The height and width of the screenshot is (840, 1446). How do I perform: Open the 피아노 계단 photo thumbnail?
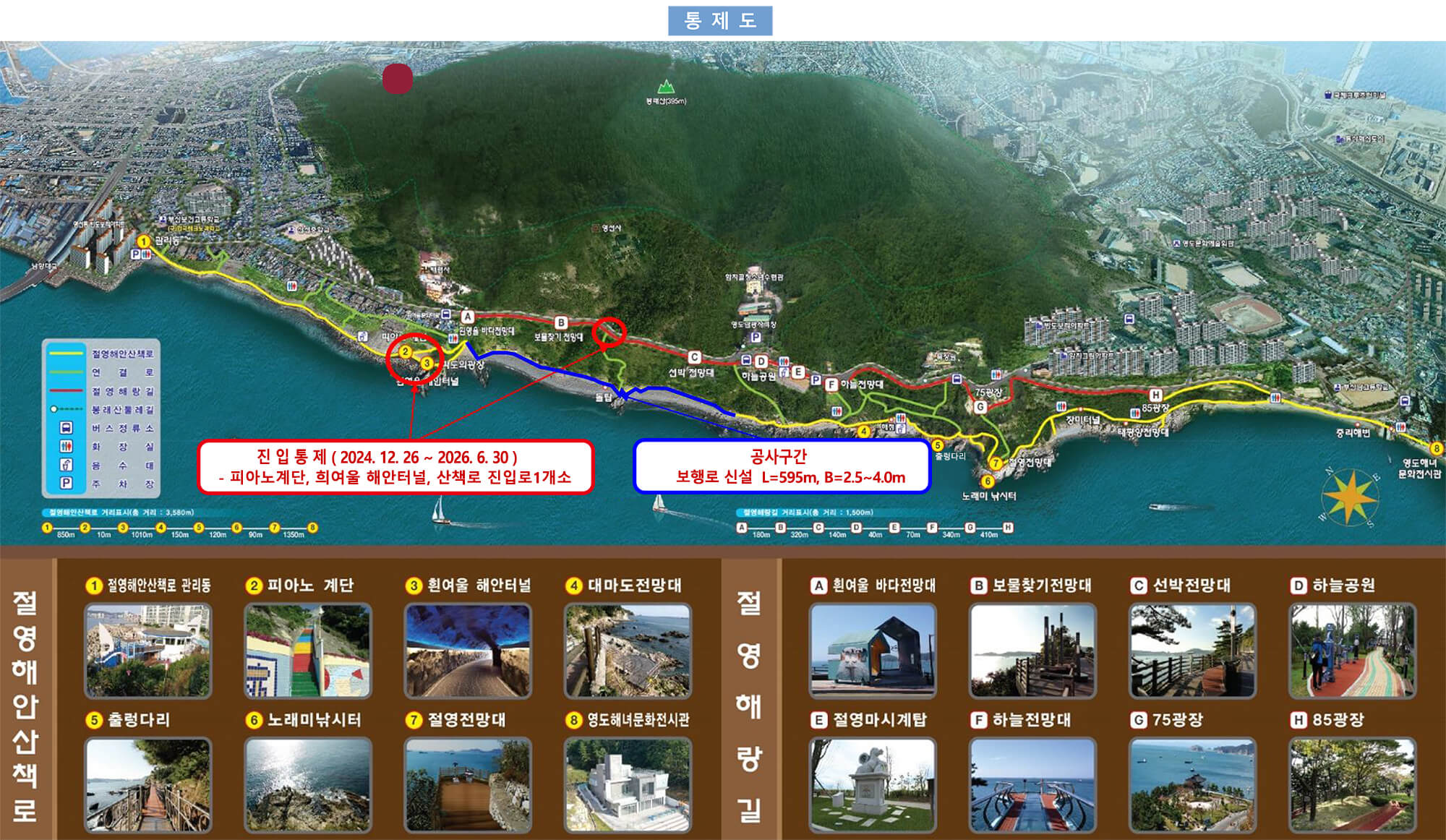pyautogui.click(x=308, y=651)
